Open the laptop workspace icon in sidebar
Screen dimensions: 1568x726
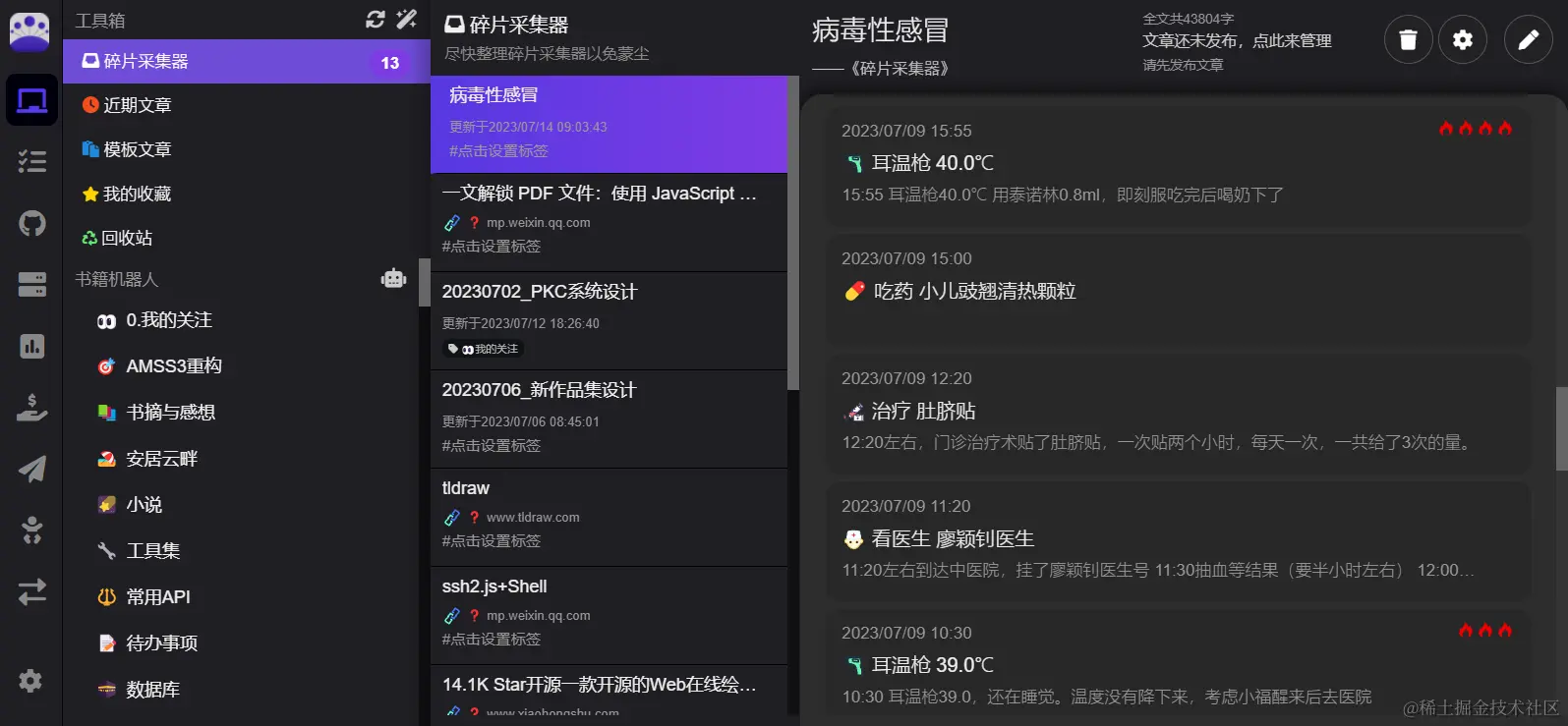[x=31, y=100]
